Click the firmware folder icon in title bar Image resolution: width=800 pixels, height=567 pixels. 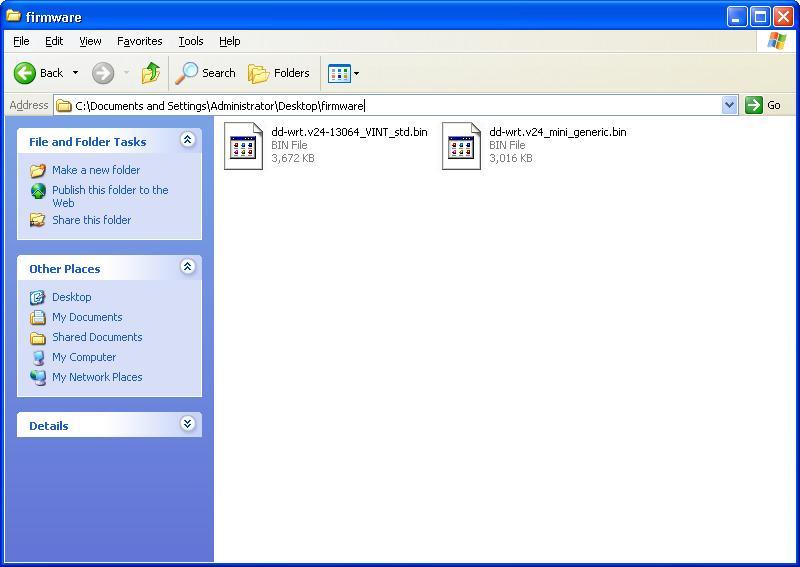pyautogui.click(x=13, y=16)
